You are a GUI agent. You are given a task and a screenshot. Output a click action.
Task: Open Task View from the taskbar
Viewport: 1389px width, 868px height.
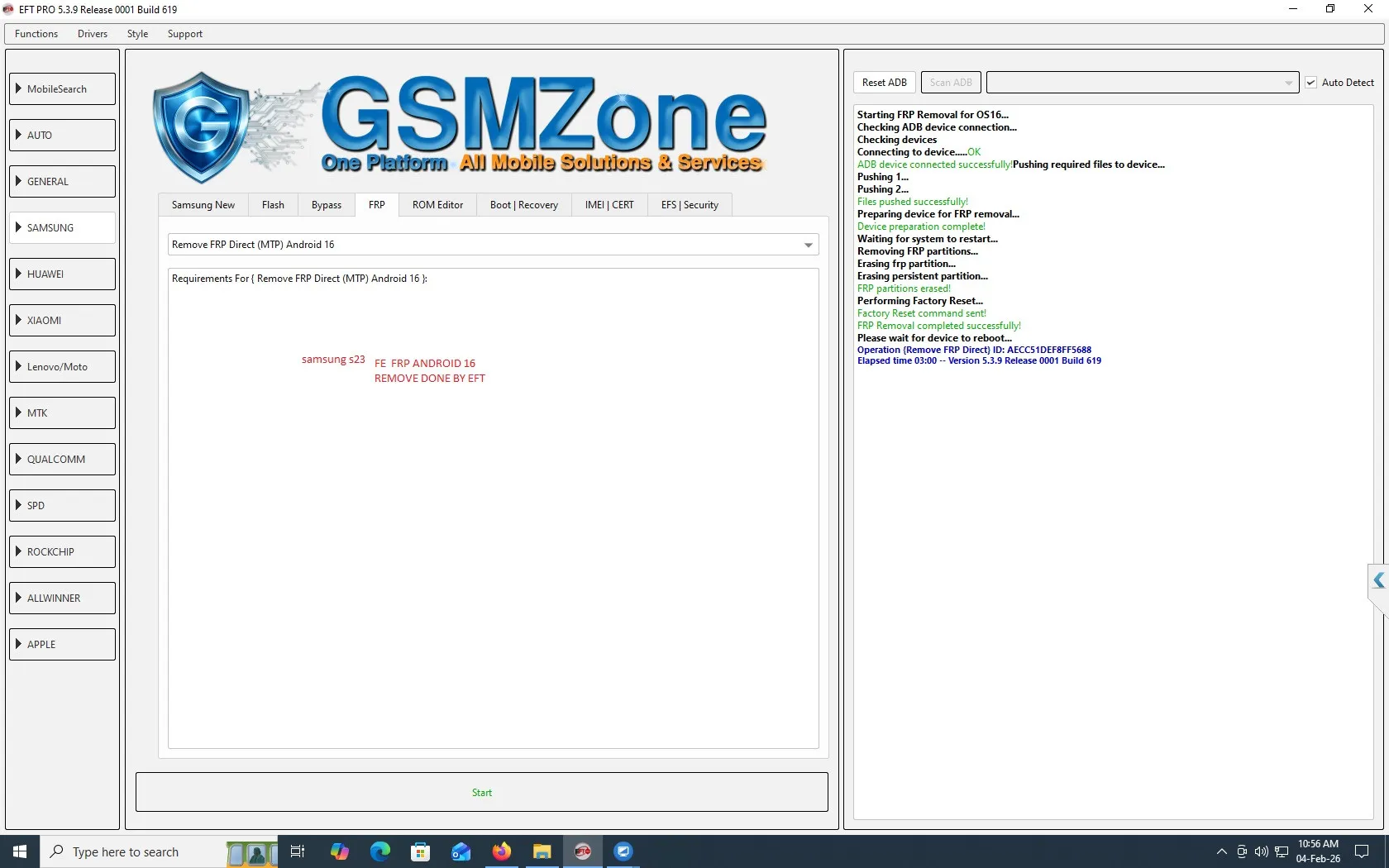coord(298,851)
